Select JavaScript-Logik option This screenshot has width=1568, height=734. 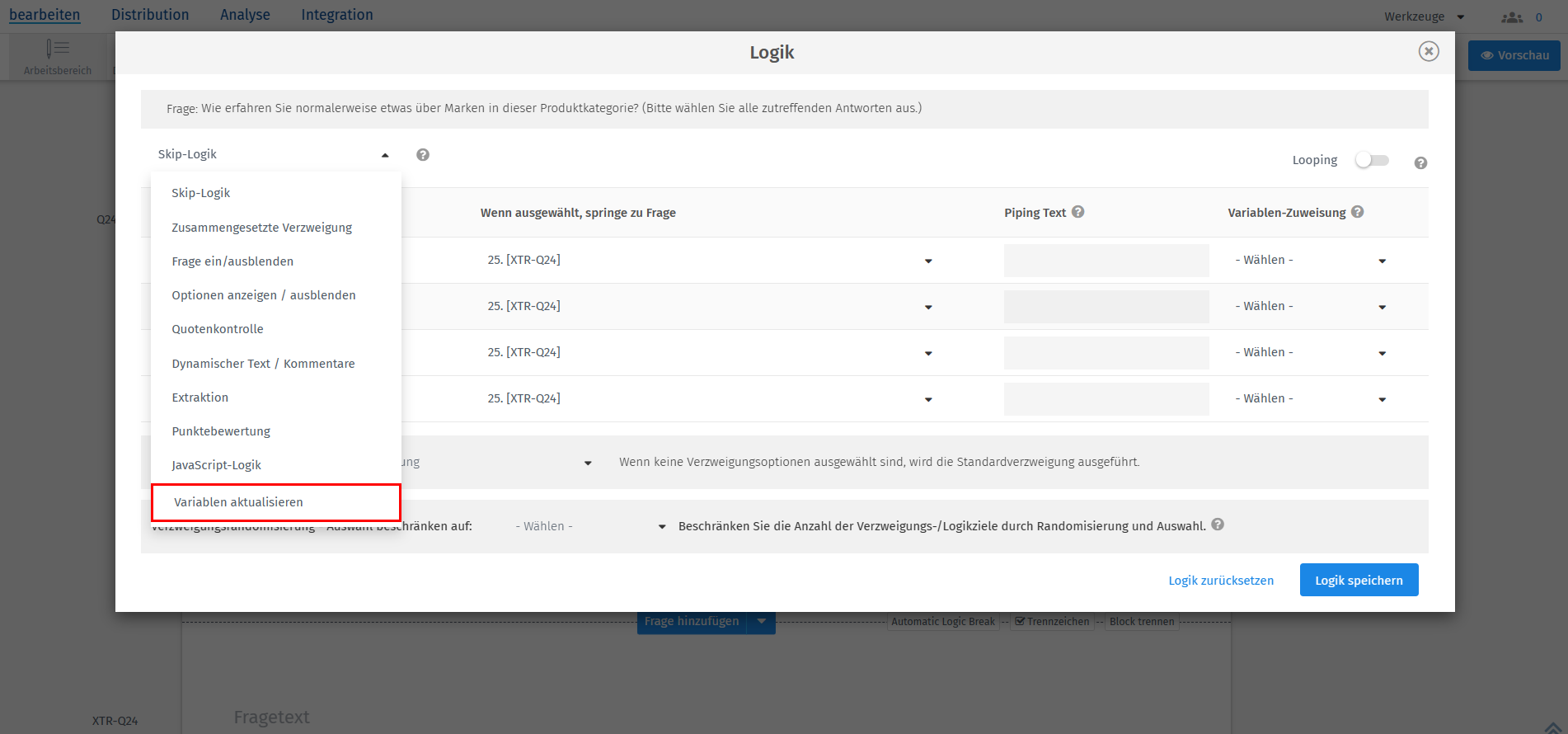(276, 465)
